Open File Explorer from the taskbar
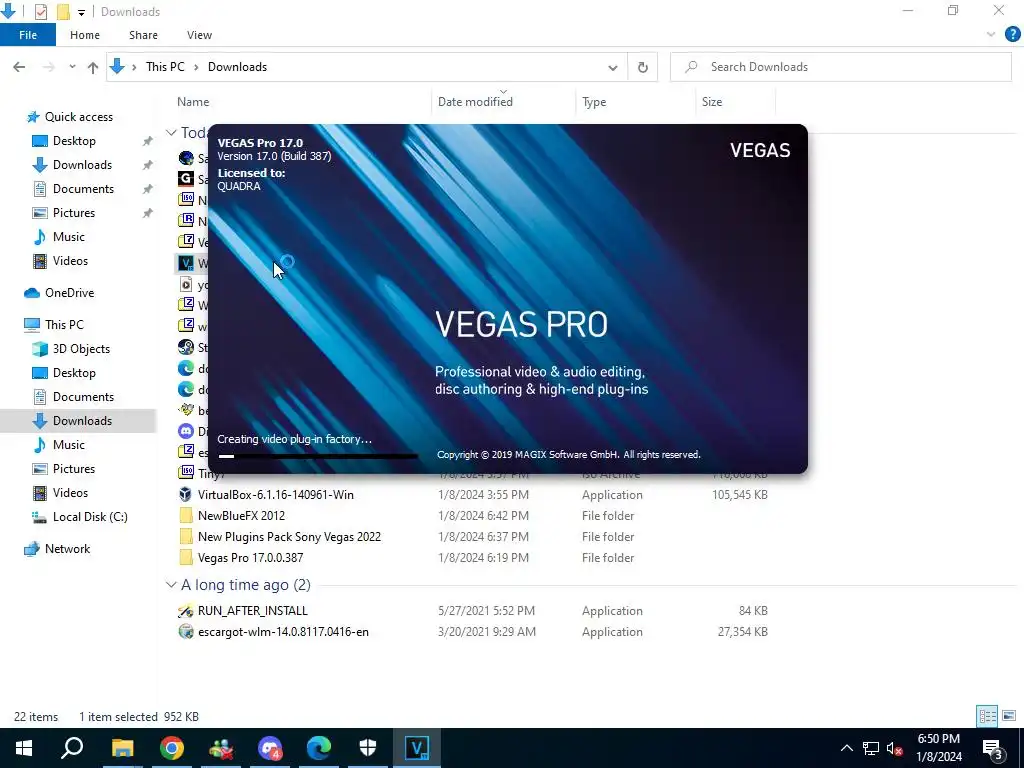 [122, 748]
